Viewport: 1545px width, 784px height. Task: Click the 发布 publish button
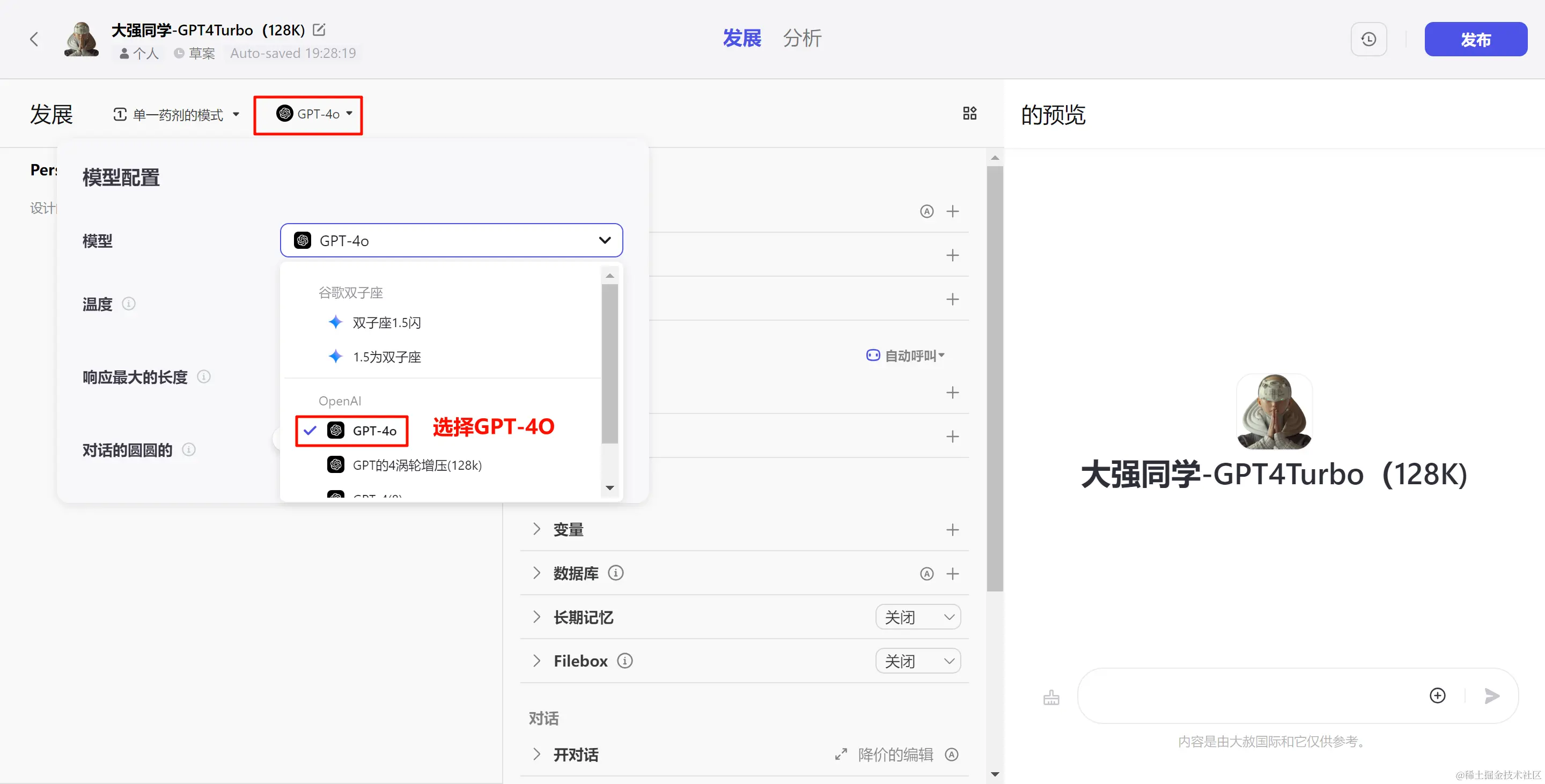tap(1475, 40)
